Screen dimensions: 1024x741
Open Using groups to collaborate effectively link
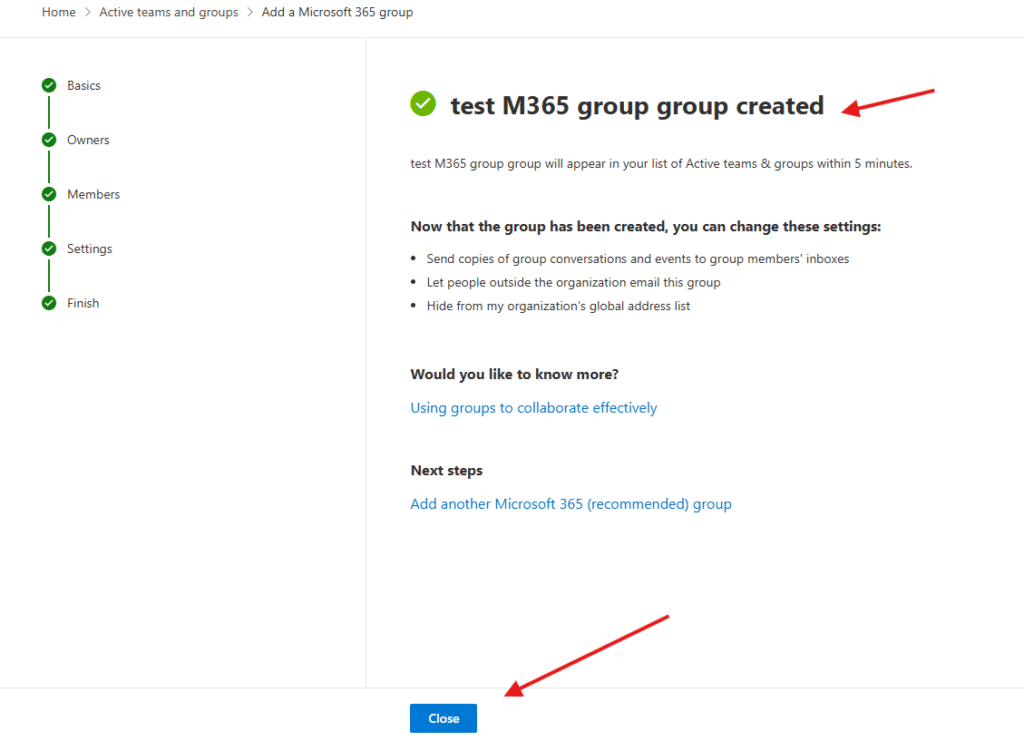pyautogui.click(x=533, y=408)
